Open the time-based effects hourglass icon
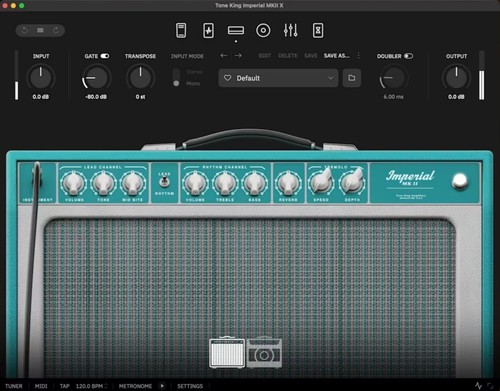This screenshot has height=391, width=500. [x=318, y=31]
